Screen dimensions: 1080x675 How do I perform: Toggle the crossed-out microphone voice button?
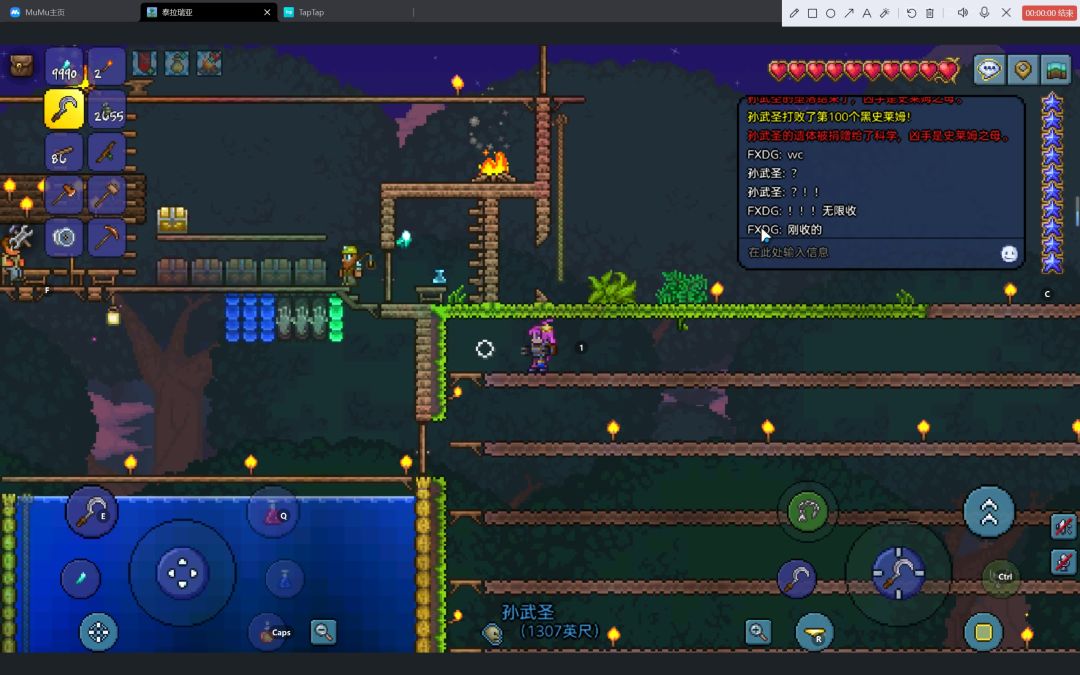[x=1063, y=561]
